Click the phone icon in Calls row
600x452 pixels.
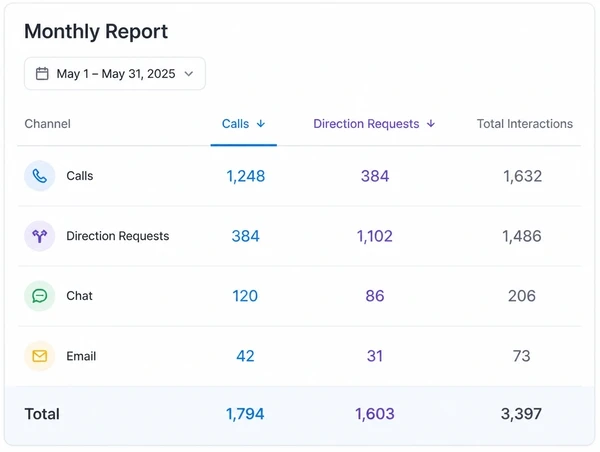click(40, 176)
